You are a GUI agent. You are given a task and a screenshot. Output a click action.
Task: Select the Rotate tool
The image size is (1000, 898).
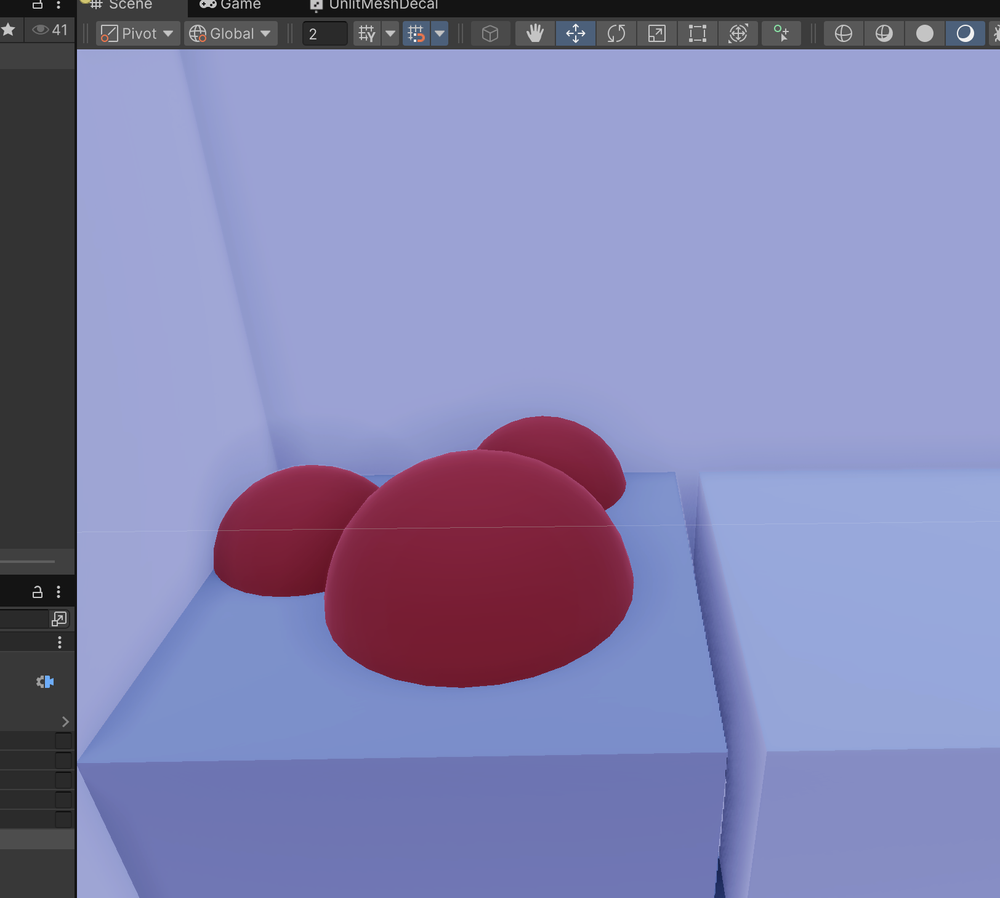pyautogui.click(x=616, y=34)
